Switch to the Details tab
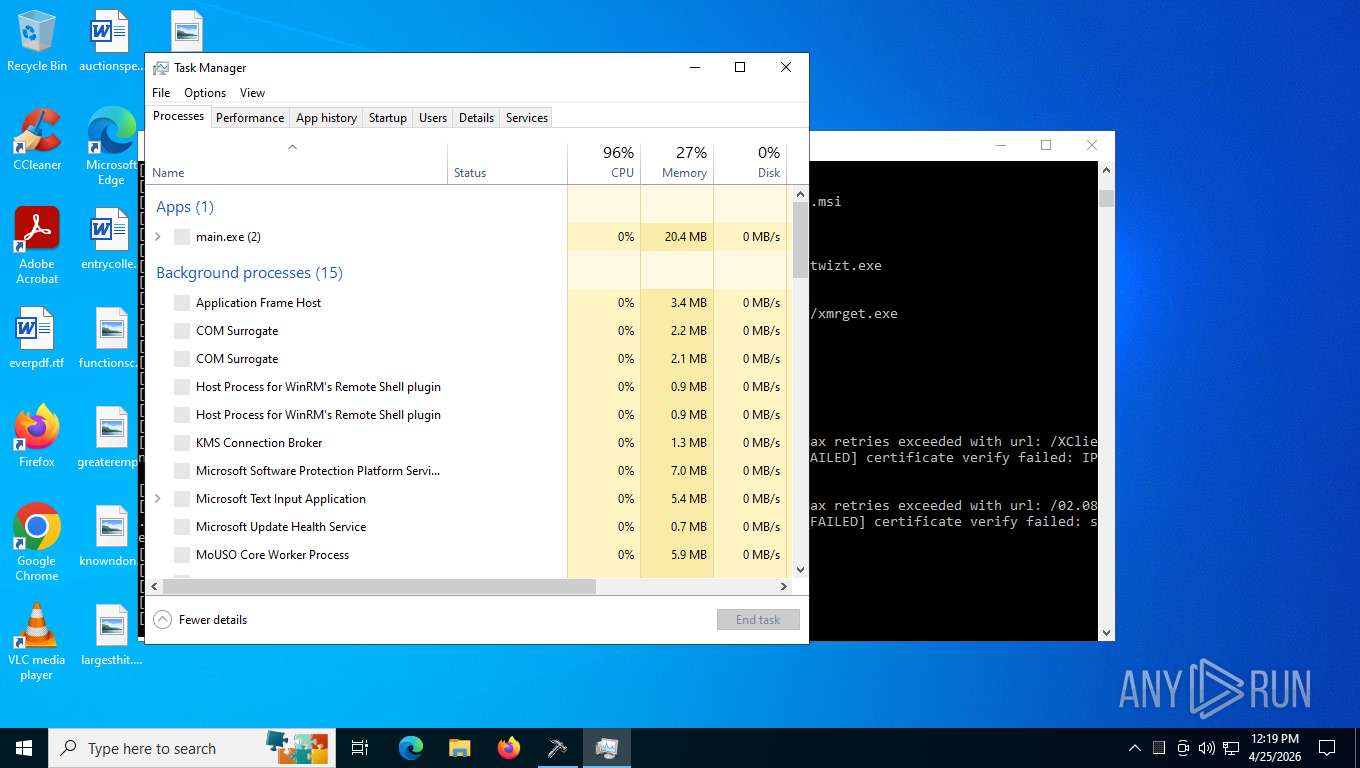 coord(476,118)
